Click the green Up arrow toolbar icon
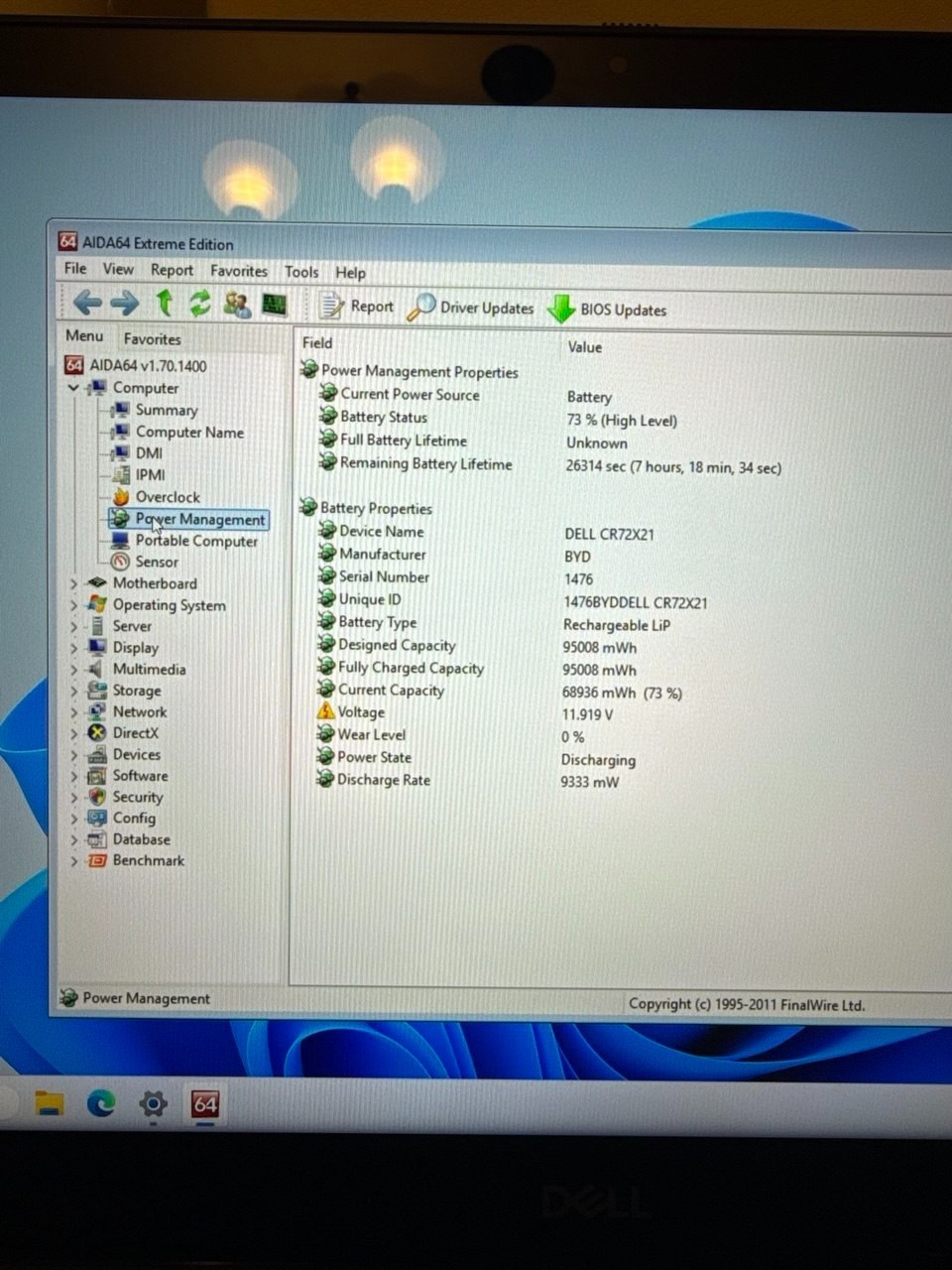The image size is (952, 1270). [165, 302]
